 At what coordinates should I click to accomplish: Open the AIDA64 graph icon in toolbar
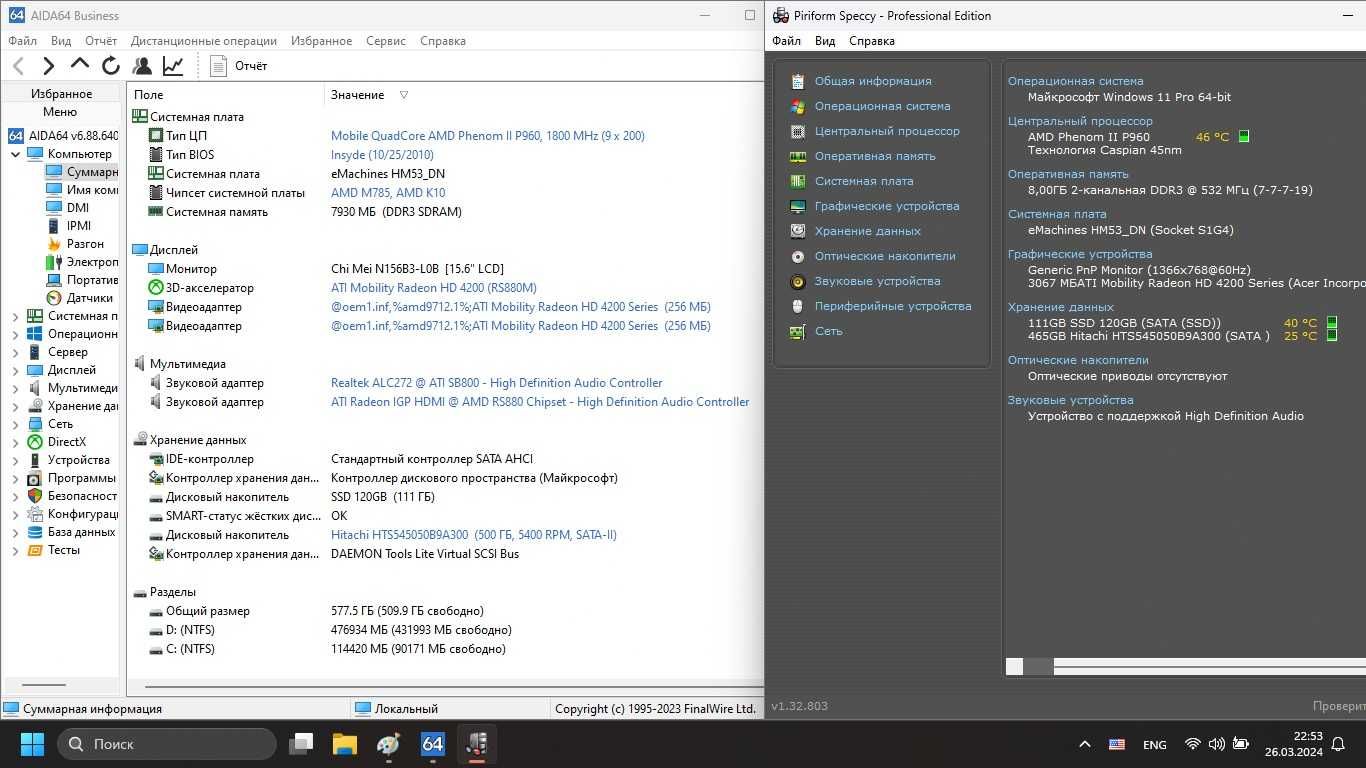coord(173,66)
